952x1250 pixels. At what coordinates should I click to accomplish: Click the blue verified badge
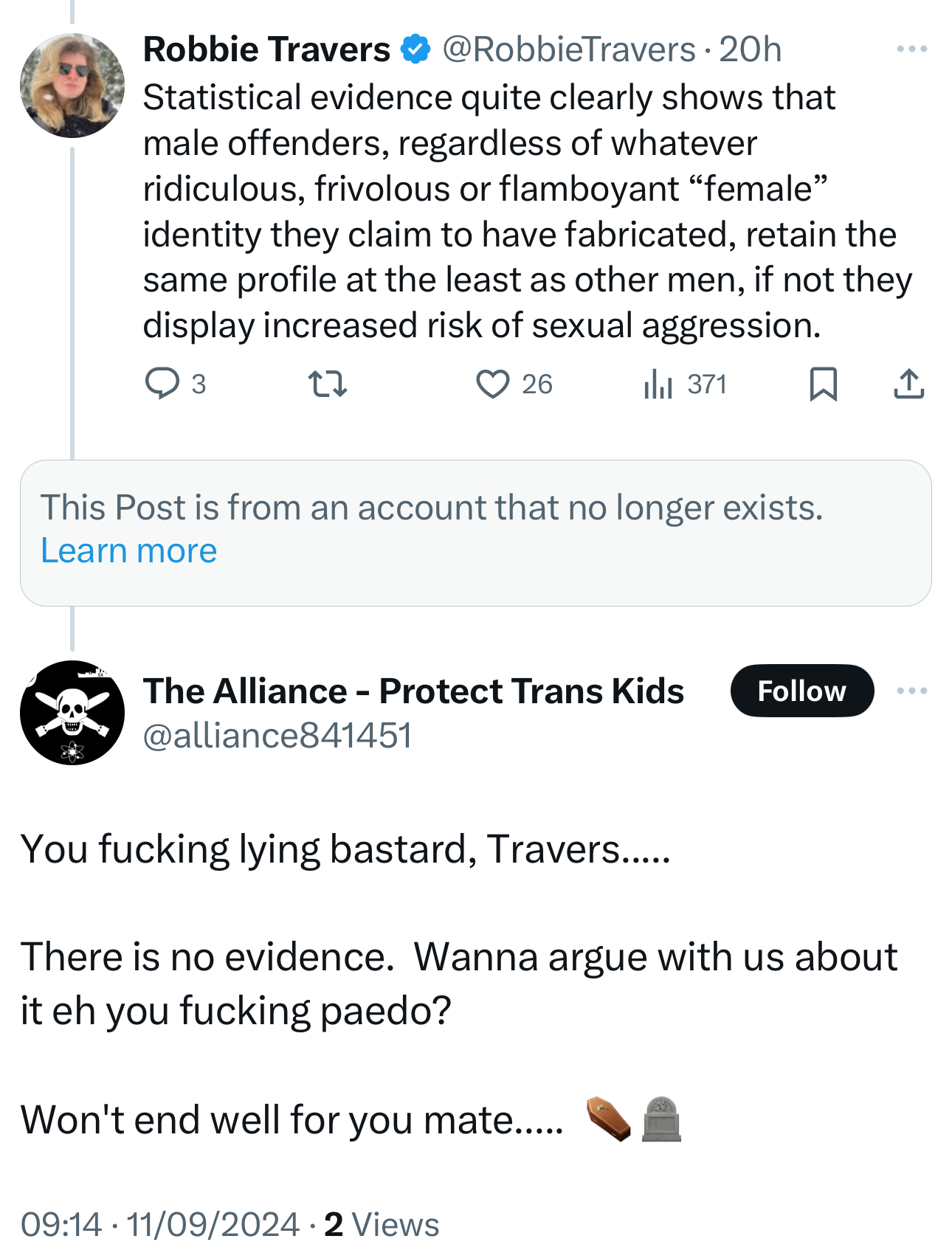click(415, 49)
